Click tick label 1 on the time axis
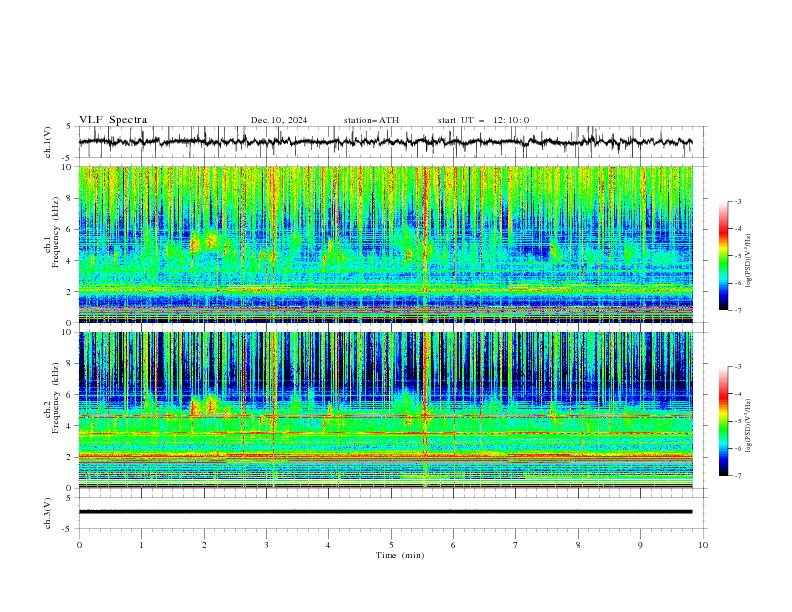The height and width of the screenshot is (612, 792). click(x=141, y=545)
